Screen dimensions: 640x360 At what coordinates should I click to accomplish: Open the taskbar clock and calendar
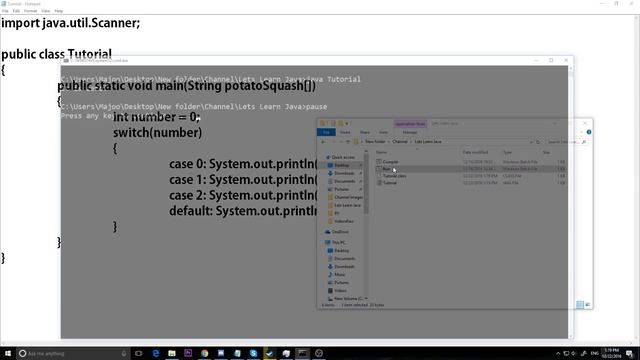click(611, 353)
